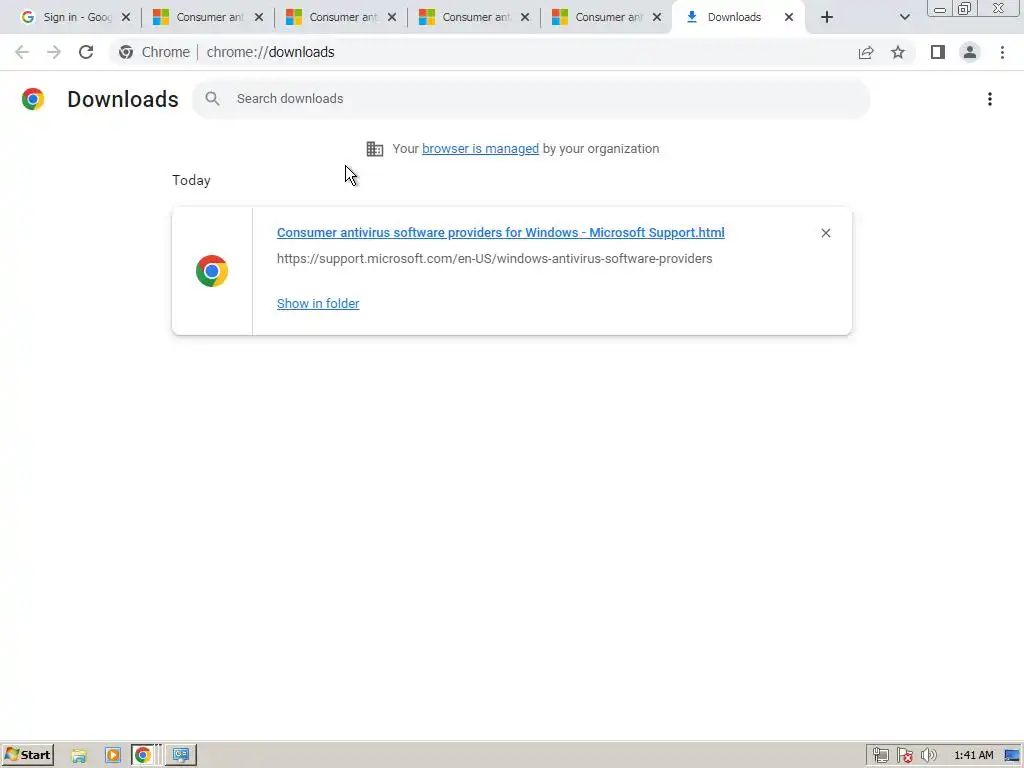1024x768 pixels.
Task: Open the Downloads page three-dot menu
Action: click(x=990, y=99)
